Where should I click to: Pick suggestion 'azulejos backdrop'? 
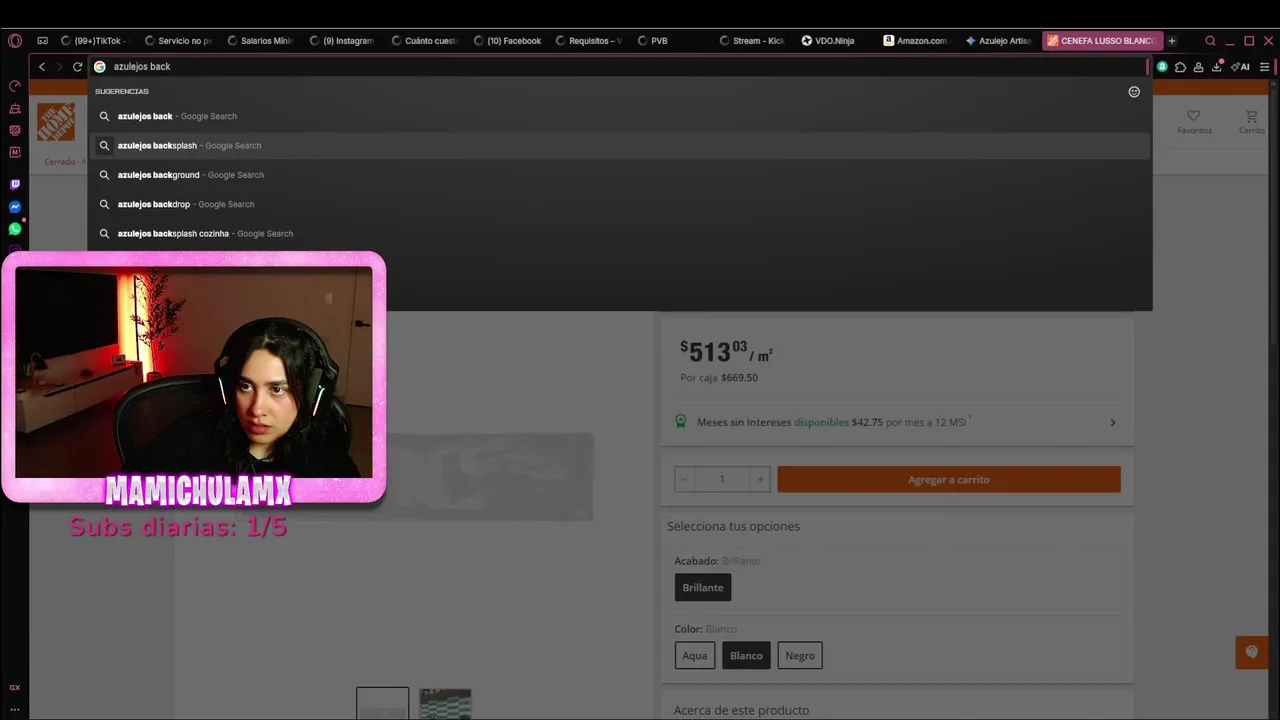click(x=620, y=204)
